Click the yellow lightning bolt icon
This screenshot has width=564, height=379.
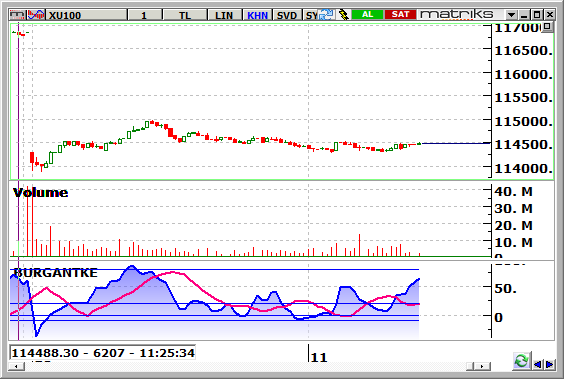coord(344,15)
